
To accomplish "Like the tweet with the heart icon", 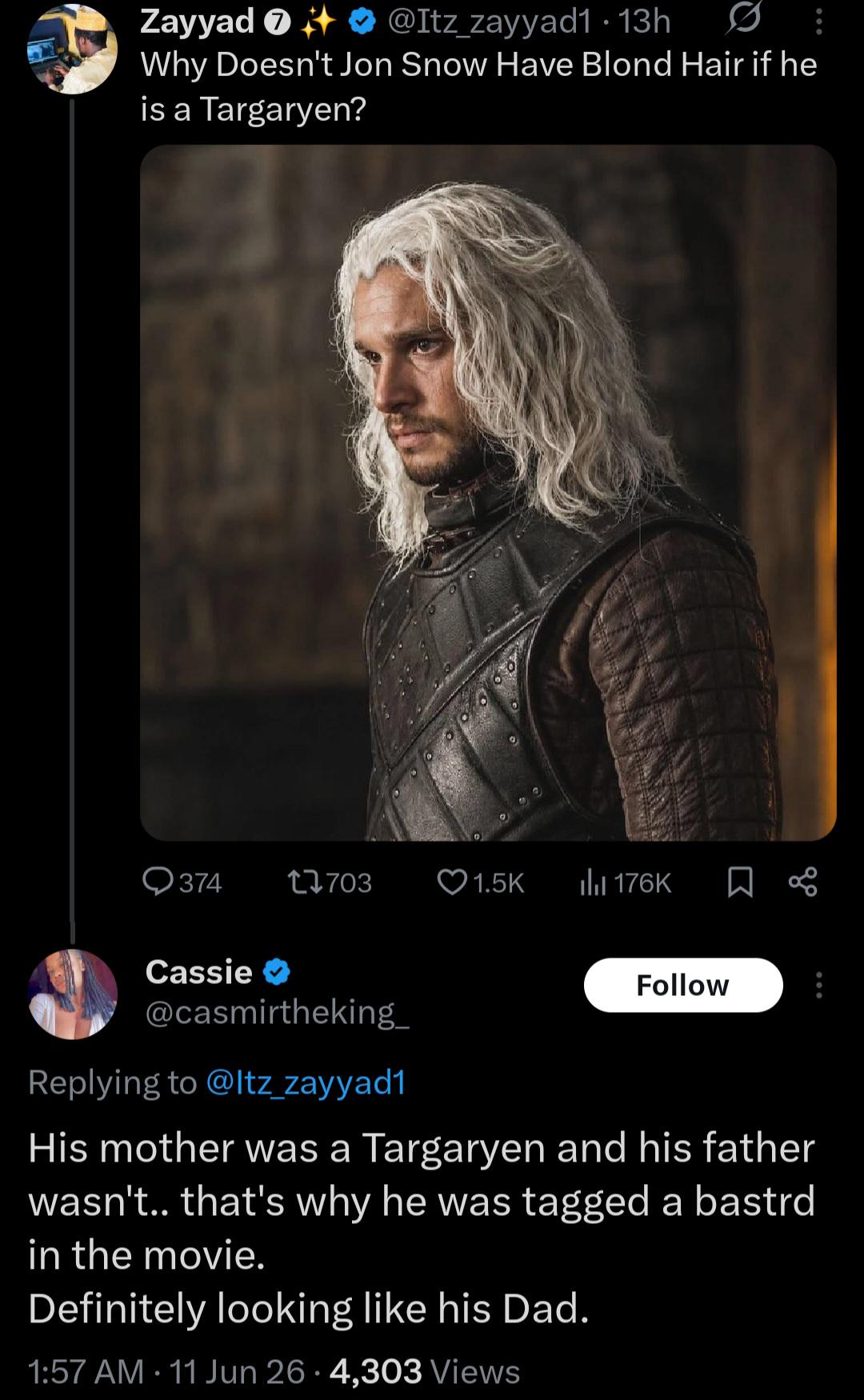I will (x=452, y=882).
